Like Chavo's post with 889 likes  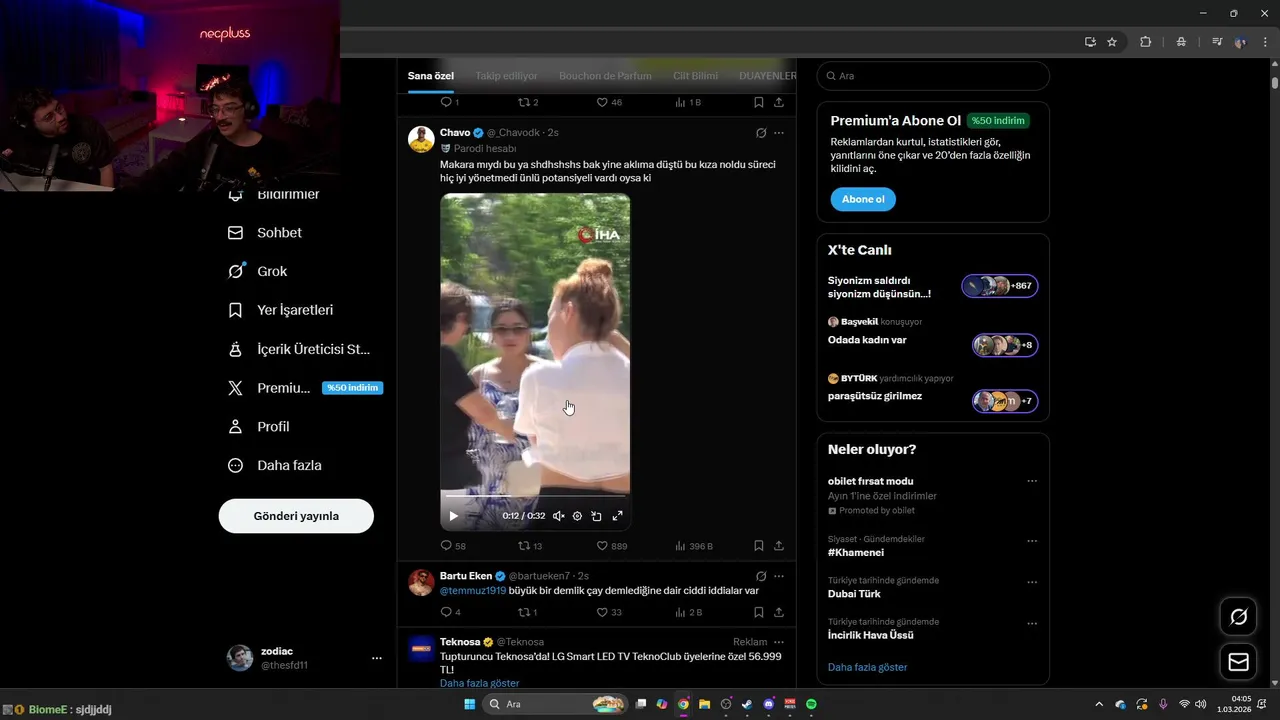(x=611, y=546)
